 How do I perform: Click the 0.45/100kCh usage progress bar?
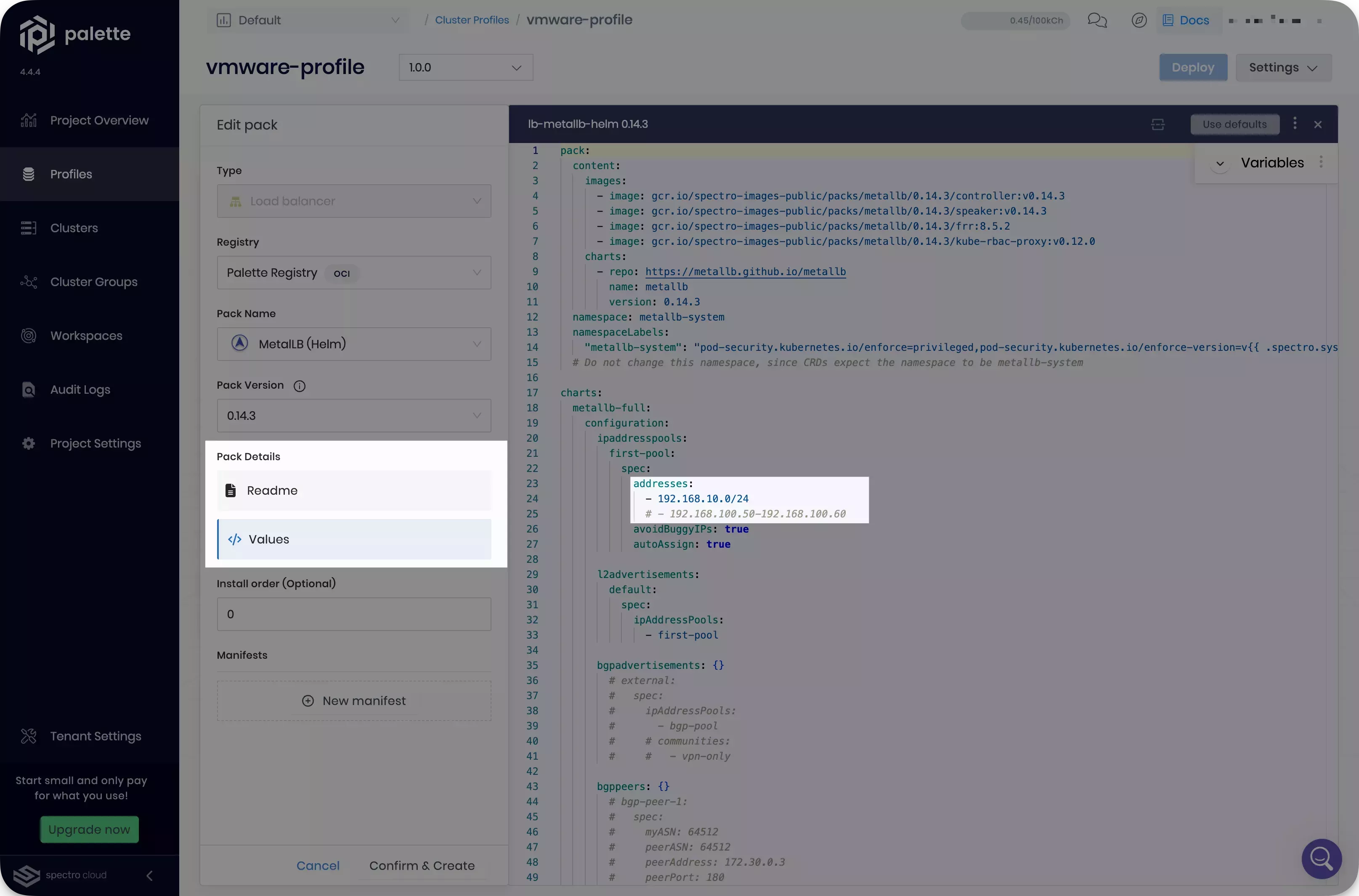pos(1015,21)
